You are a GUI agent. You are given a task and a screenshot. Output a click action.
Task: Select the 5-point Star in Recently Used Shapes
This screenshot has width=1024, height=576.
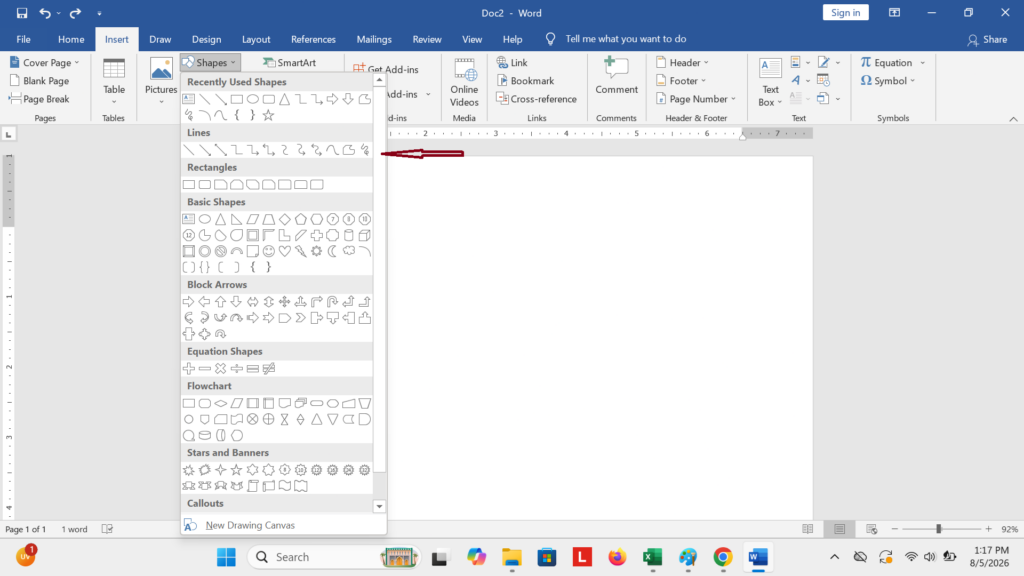point(268,115)
